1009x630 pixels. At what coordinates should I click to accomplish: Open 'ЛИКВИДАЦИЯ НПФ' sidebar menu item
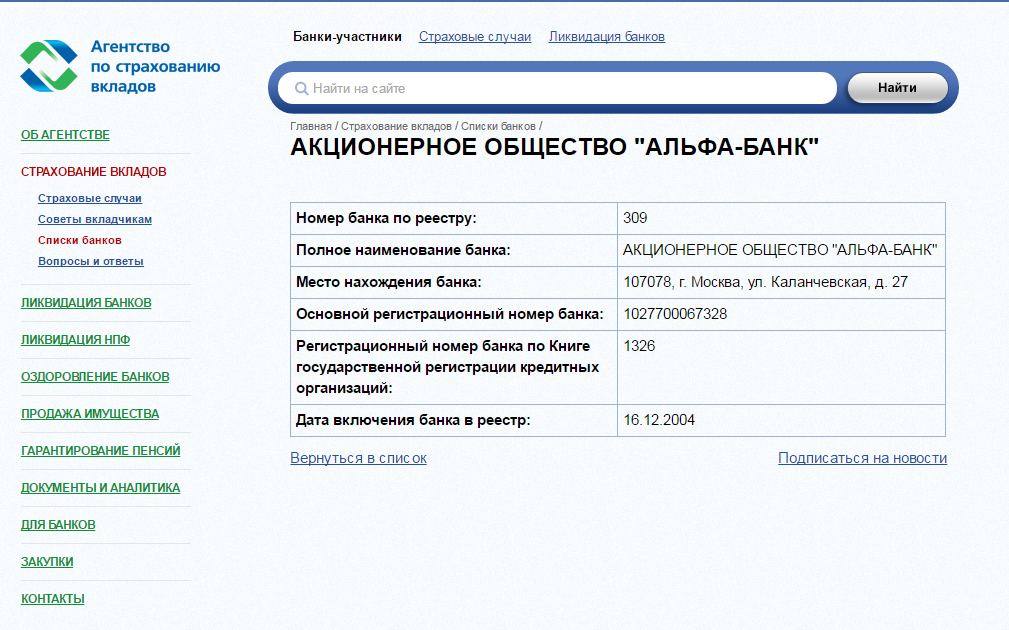[x=75, y=340]
